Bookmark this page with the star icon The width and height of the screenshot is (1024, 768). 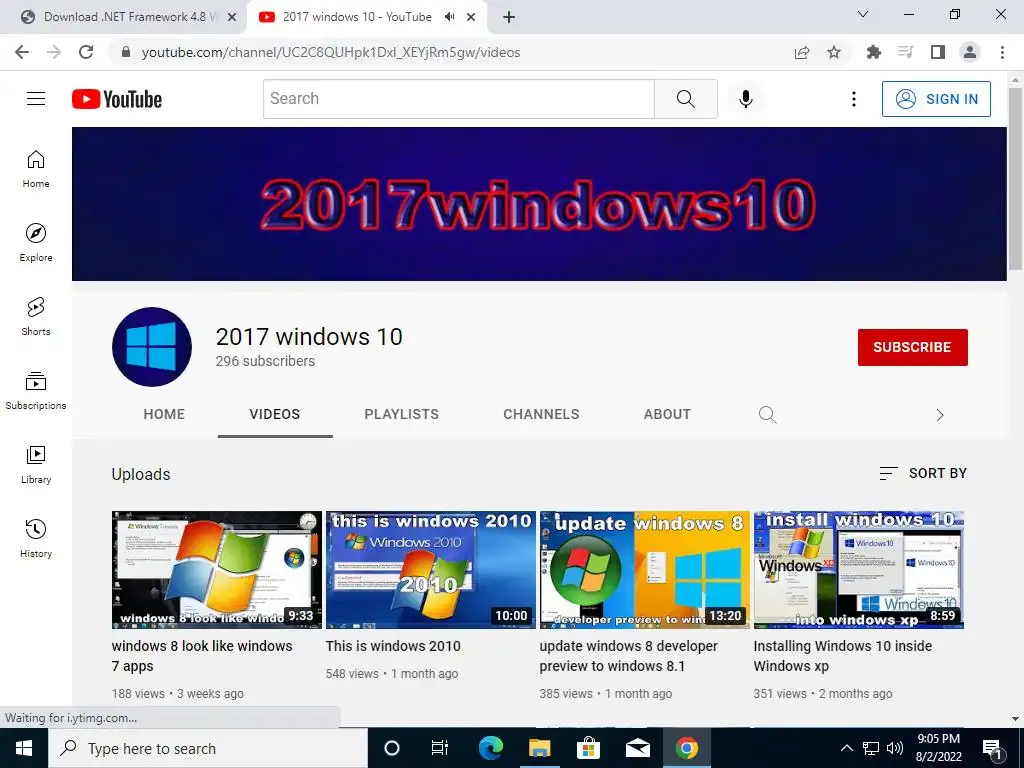point(834,52)
